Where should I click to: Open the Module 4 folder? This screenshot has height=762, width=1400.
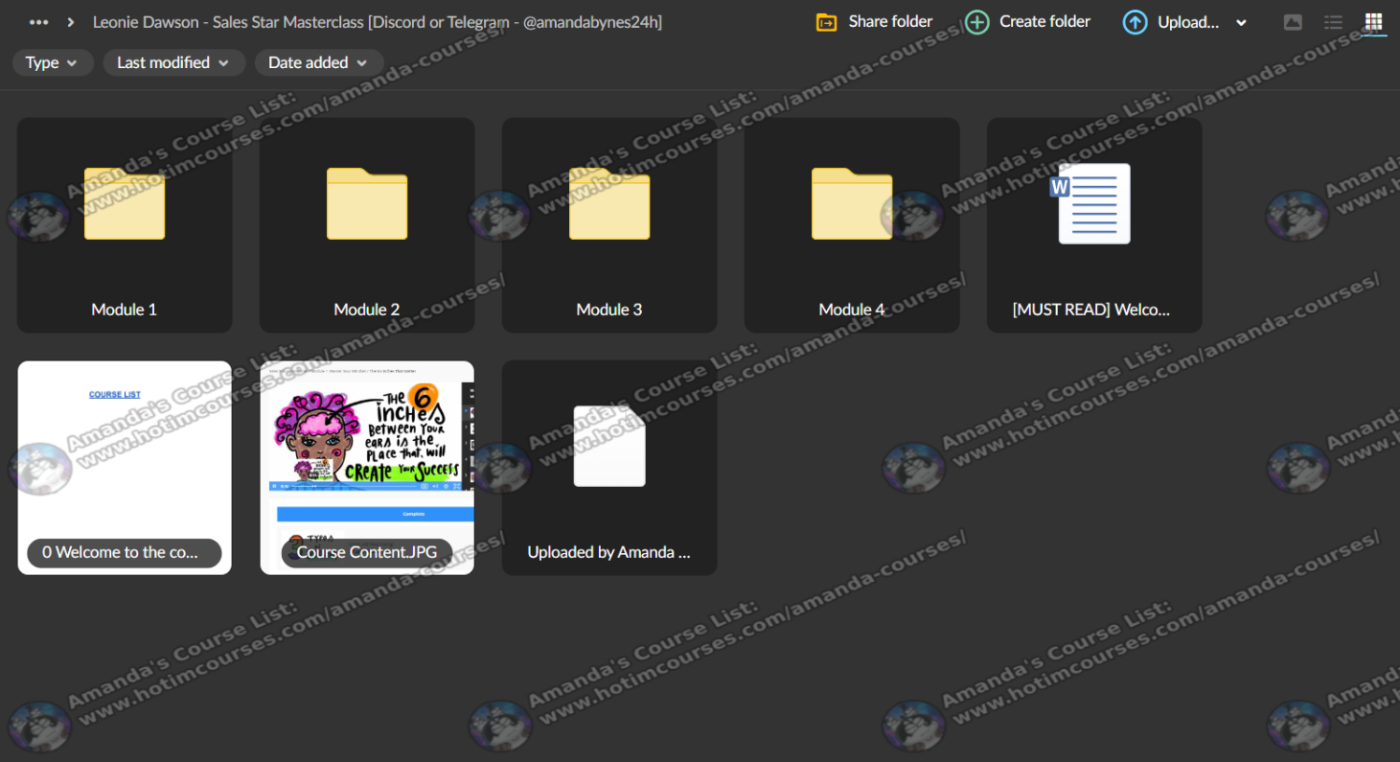pos(851,225)
